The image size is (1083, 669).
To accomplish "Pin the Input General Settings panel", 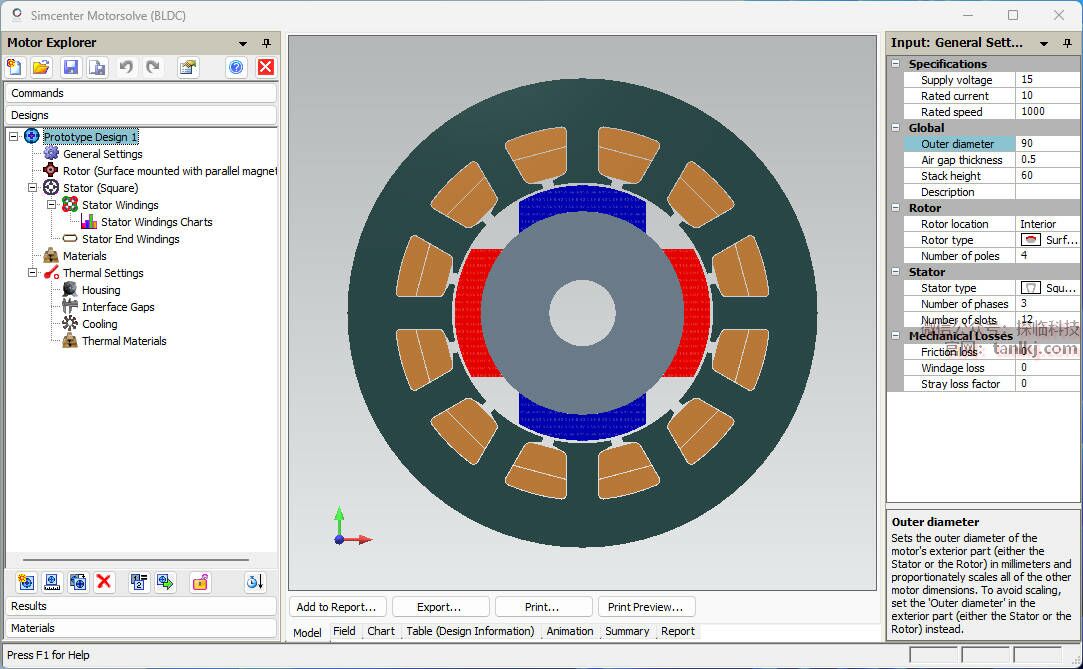I will (x=1067, y=43).
